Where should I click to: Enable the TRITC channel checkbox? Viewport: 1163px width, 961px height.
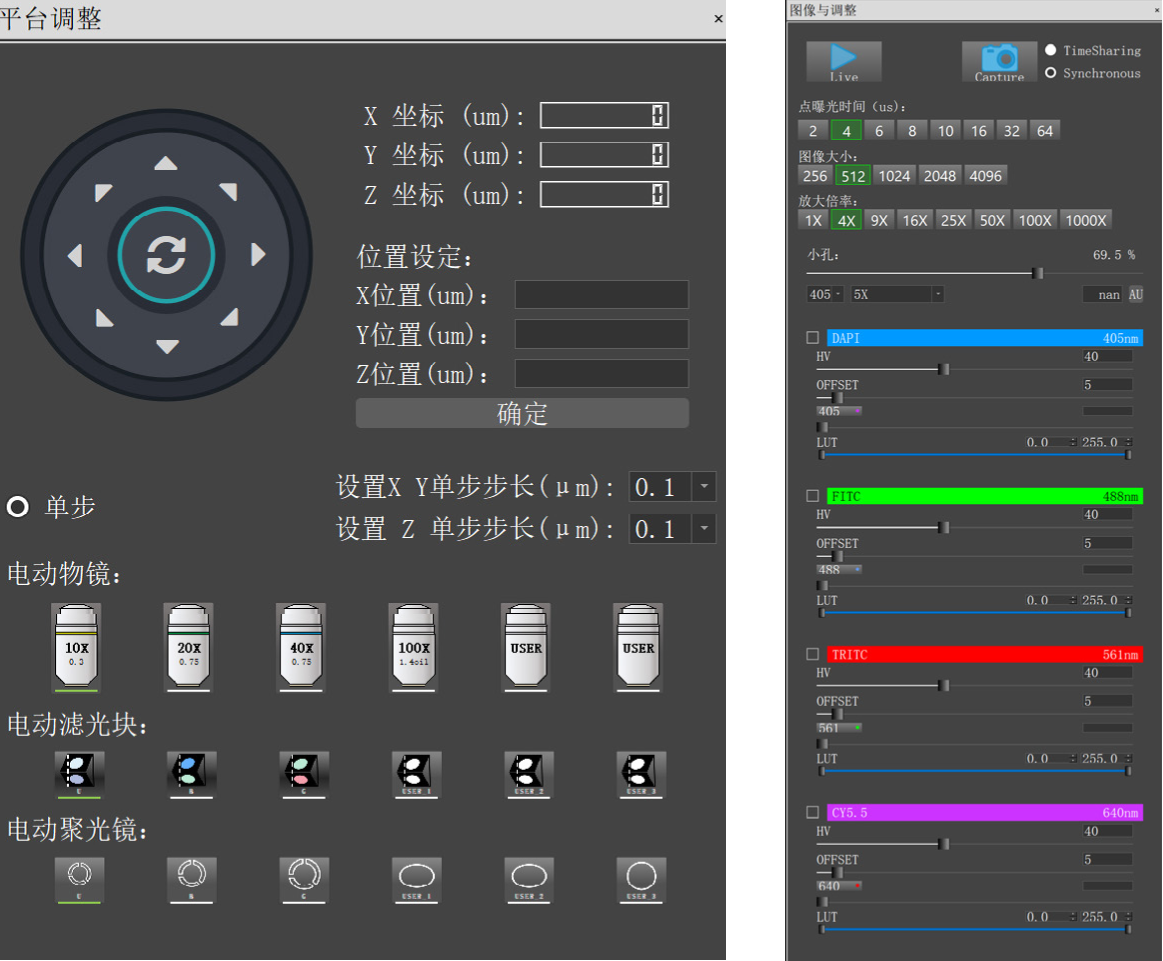point(813,654)
